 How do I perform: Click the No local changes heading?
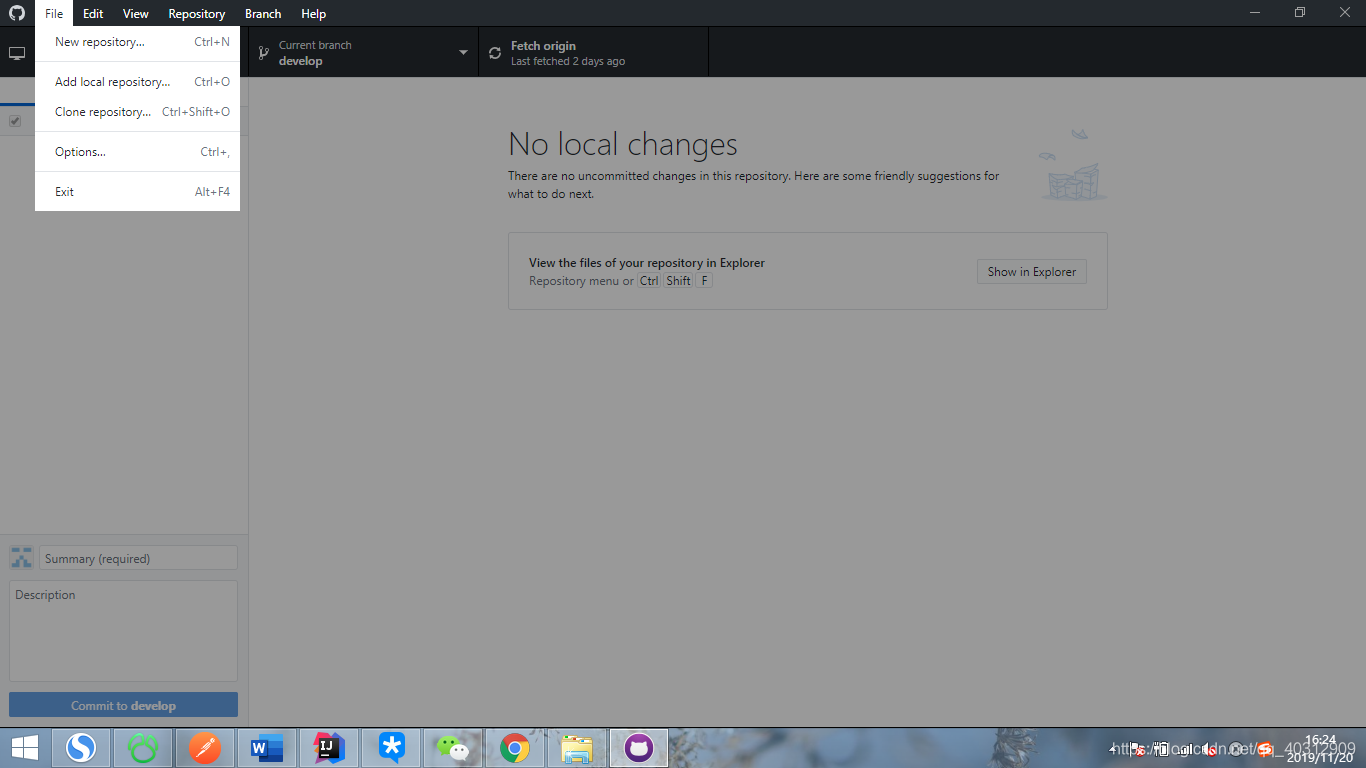623,144
